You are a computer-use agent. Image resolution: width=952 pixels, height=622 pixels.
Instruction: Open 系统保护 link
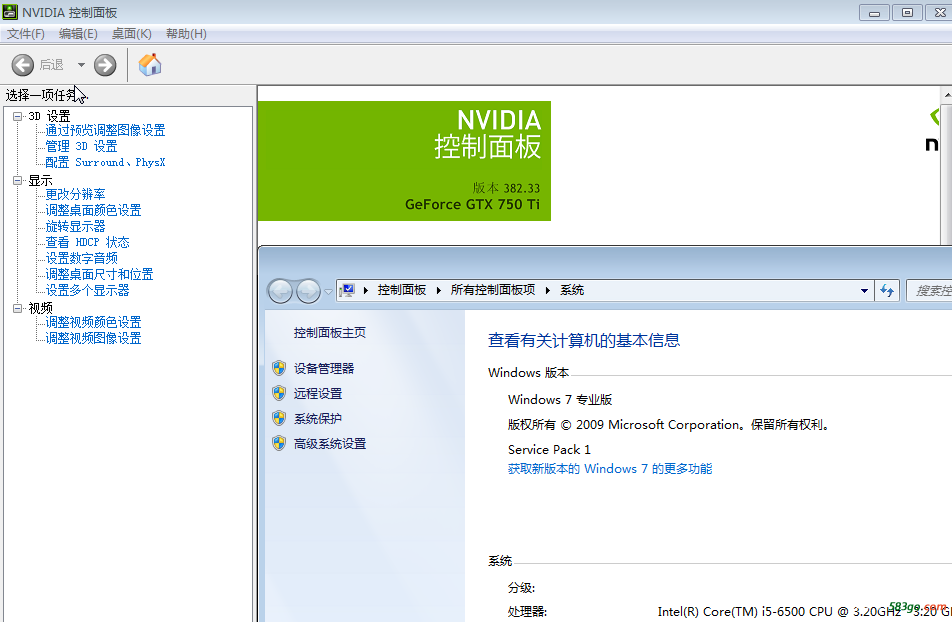[x=318, y=419]
